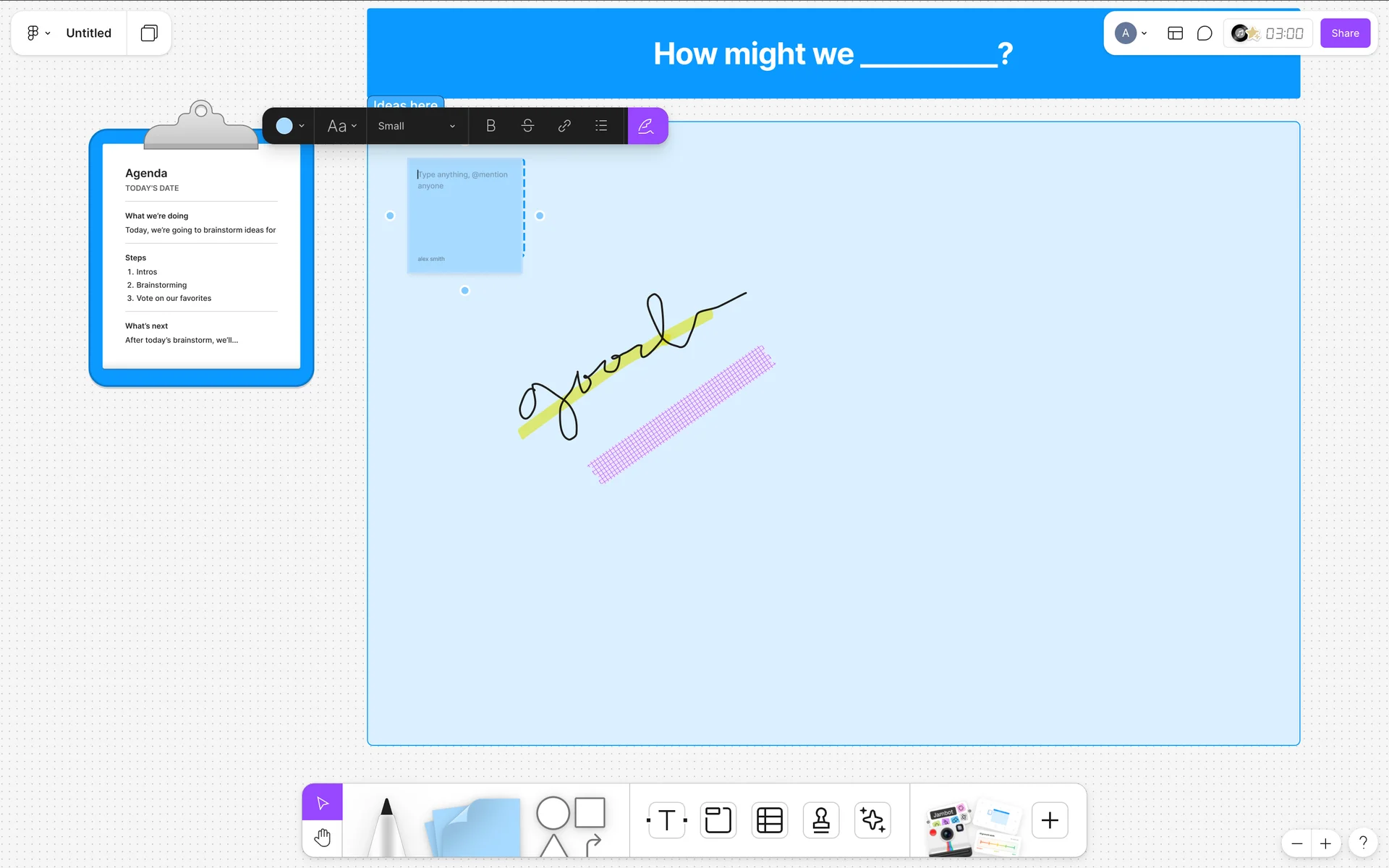Insert a Table from toolbar

pos(769,820)
